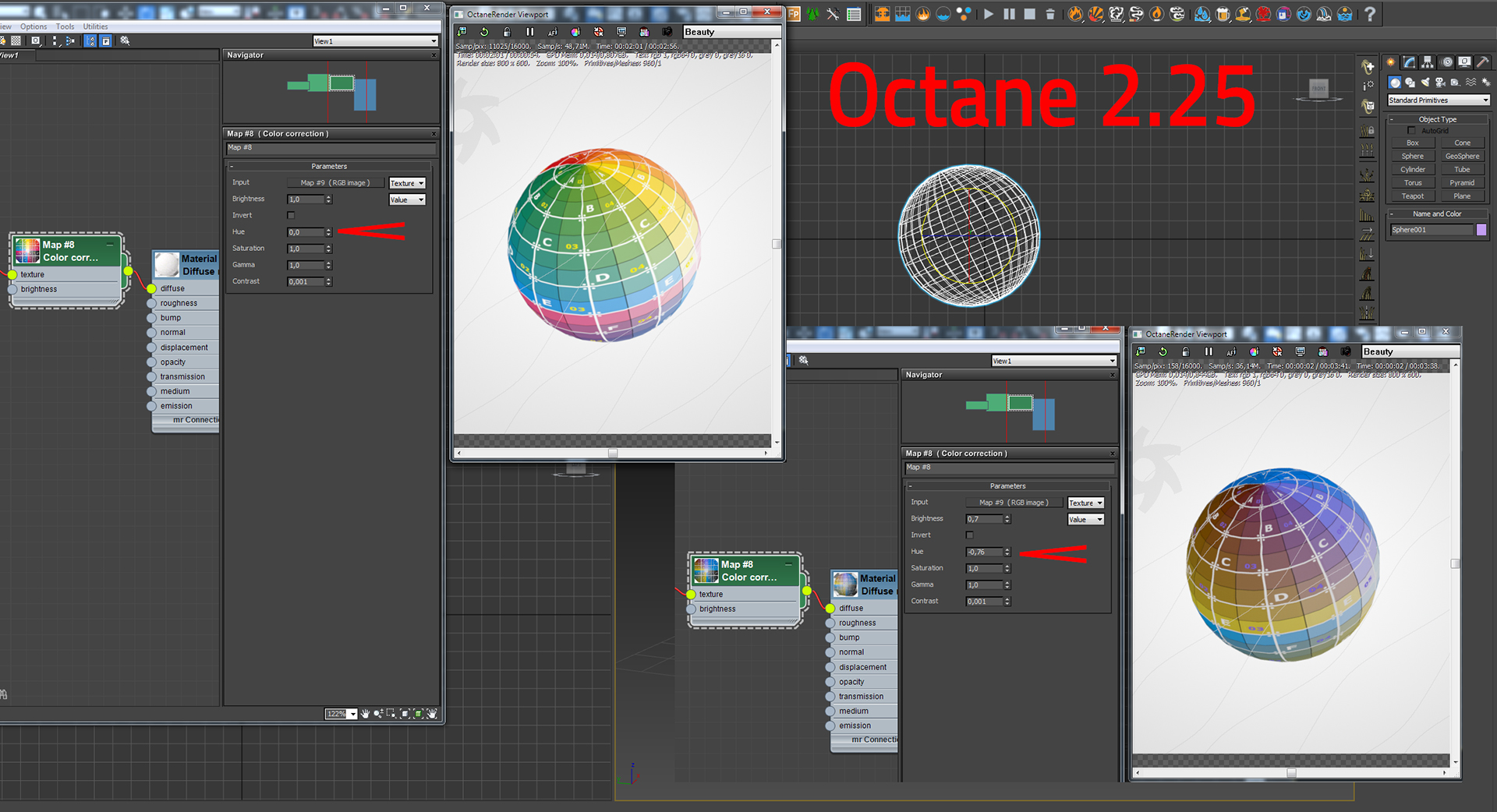Select the Space Warps wavy icon
Viewport: 1497px width, 812px height.
click(x=1470, y=82)
